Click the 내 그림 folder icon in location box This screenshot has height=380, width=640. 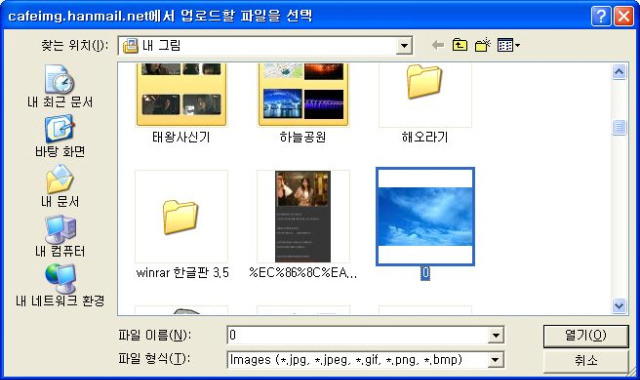point(131,45)
